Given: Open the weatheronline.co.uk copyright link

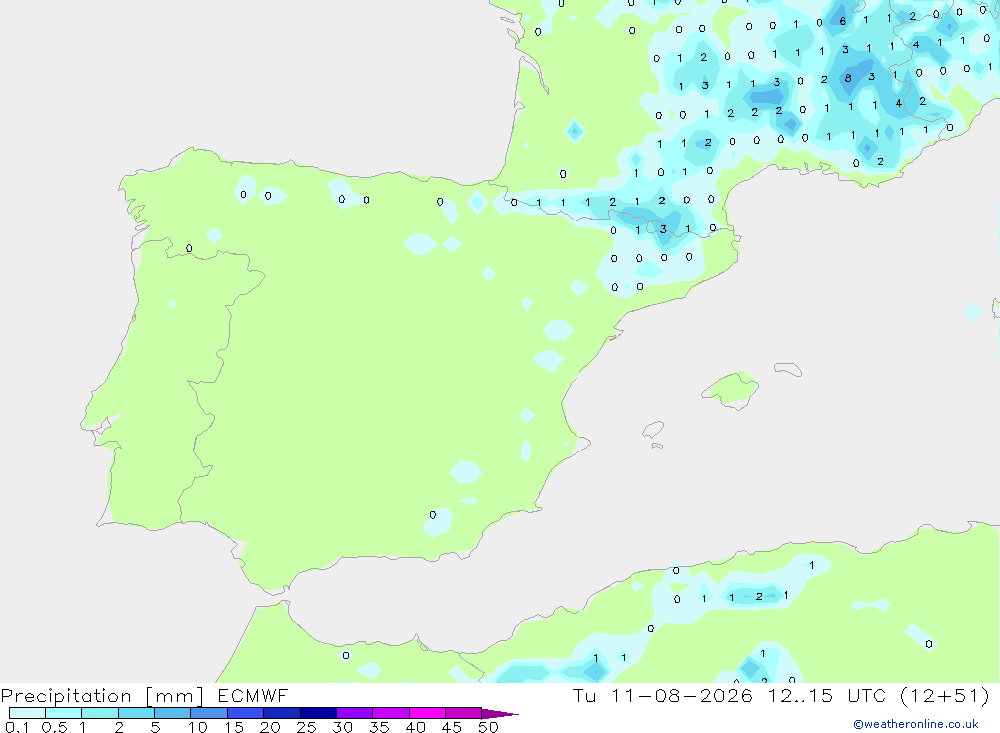Looking at the screenshot, I should [916, 724].
